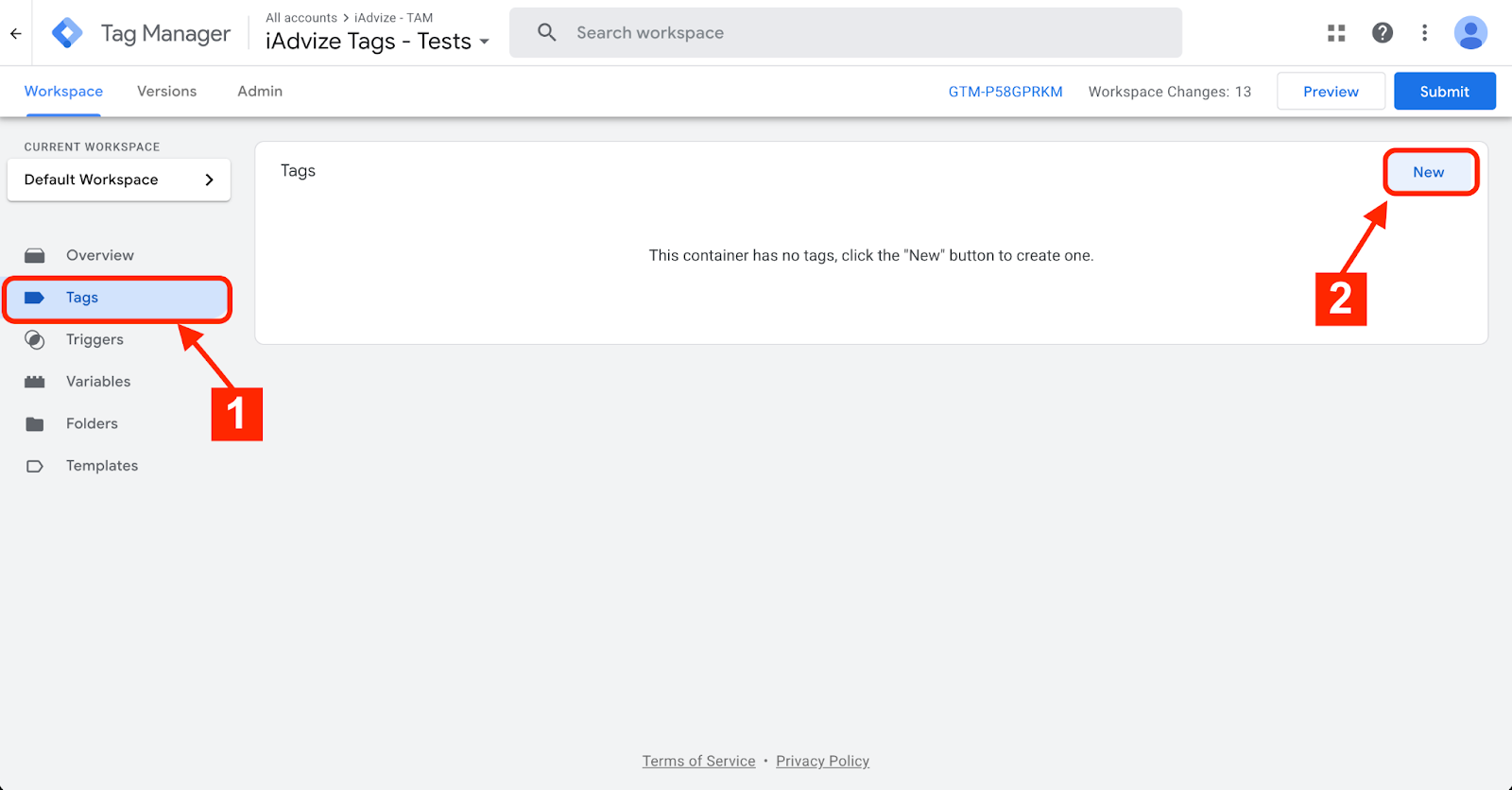Switch to the Admin tab
Screen dimensions: 1512x790
click(260, 92)
